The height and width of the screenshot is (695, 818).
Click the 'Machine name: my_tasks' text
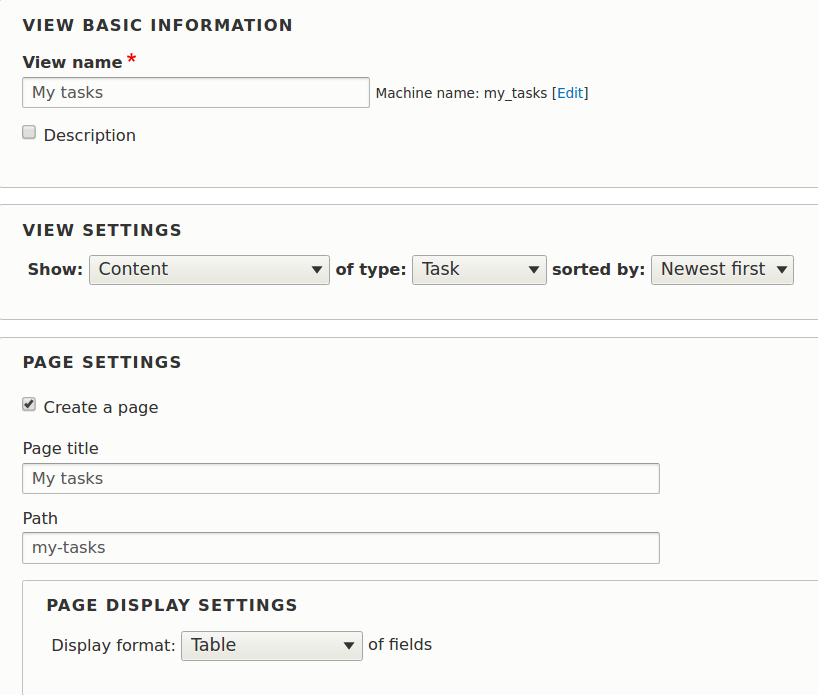point(461,93)
